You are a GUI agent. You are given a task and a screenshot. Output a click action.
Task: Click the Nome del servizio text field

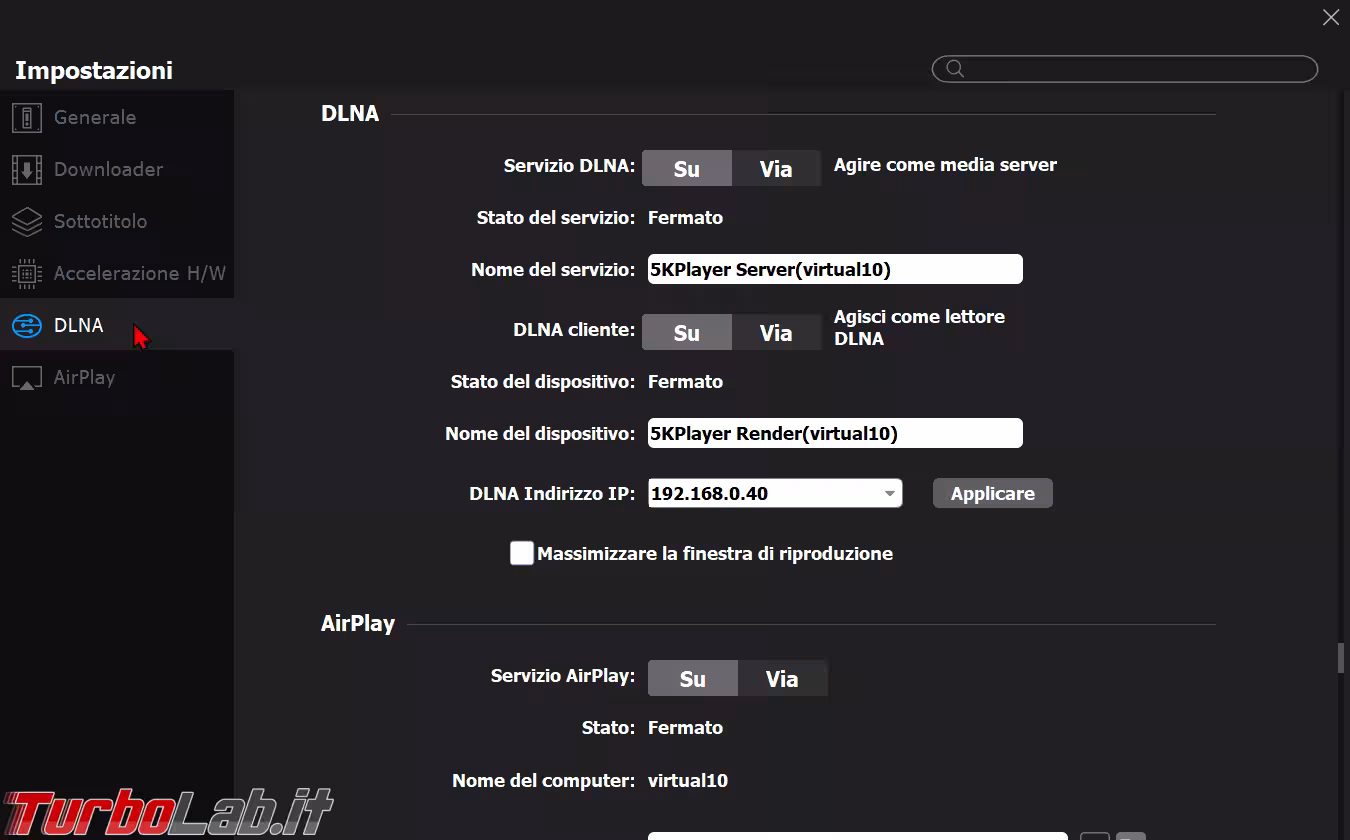tap(835, 269)
